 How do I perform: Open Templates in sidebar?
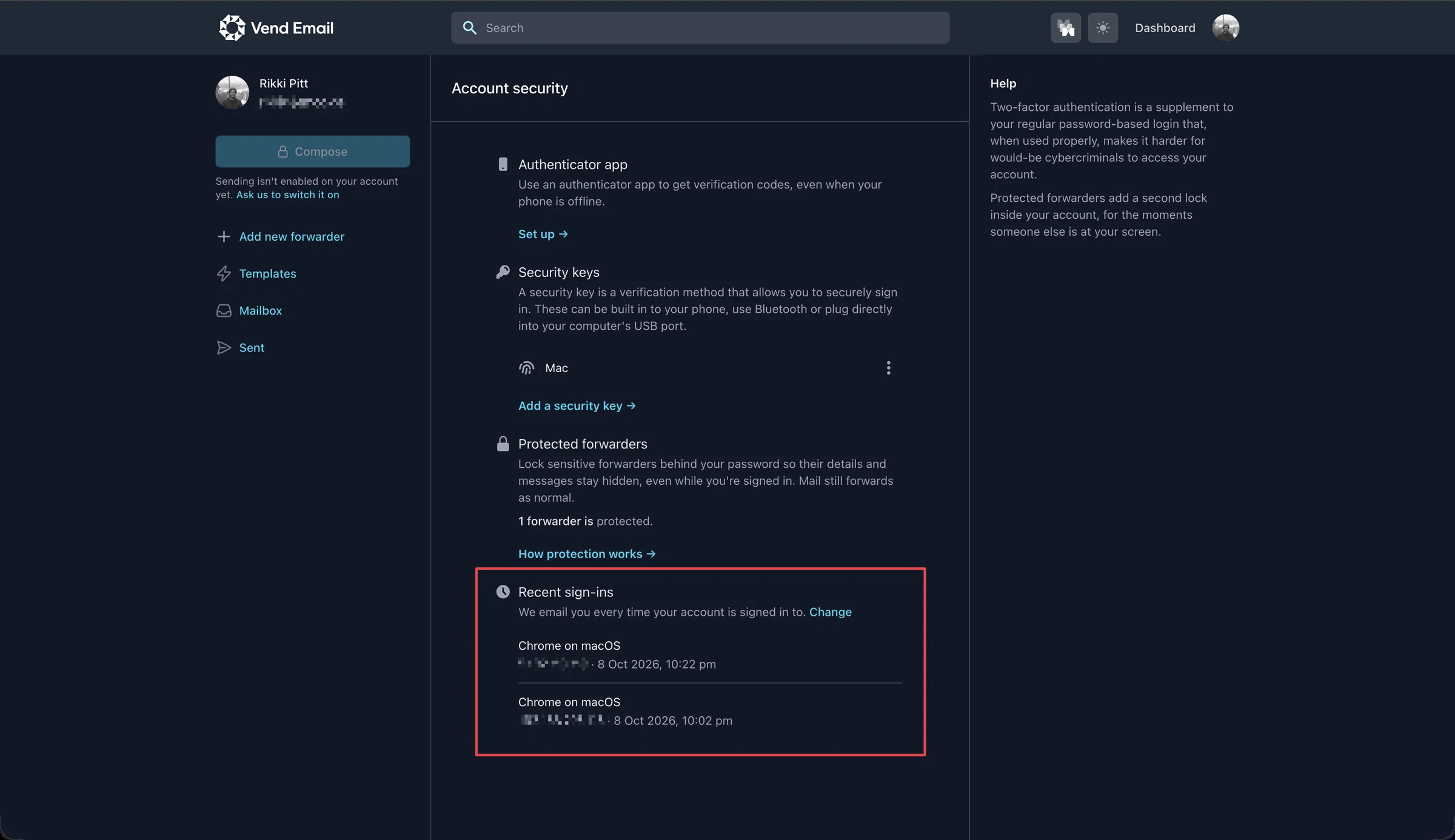click(267, 273)
